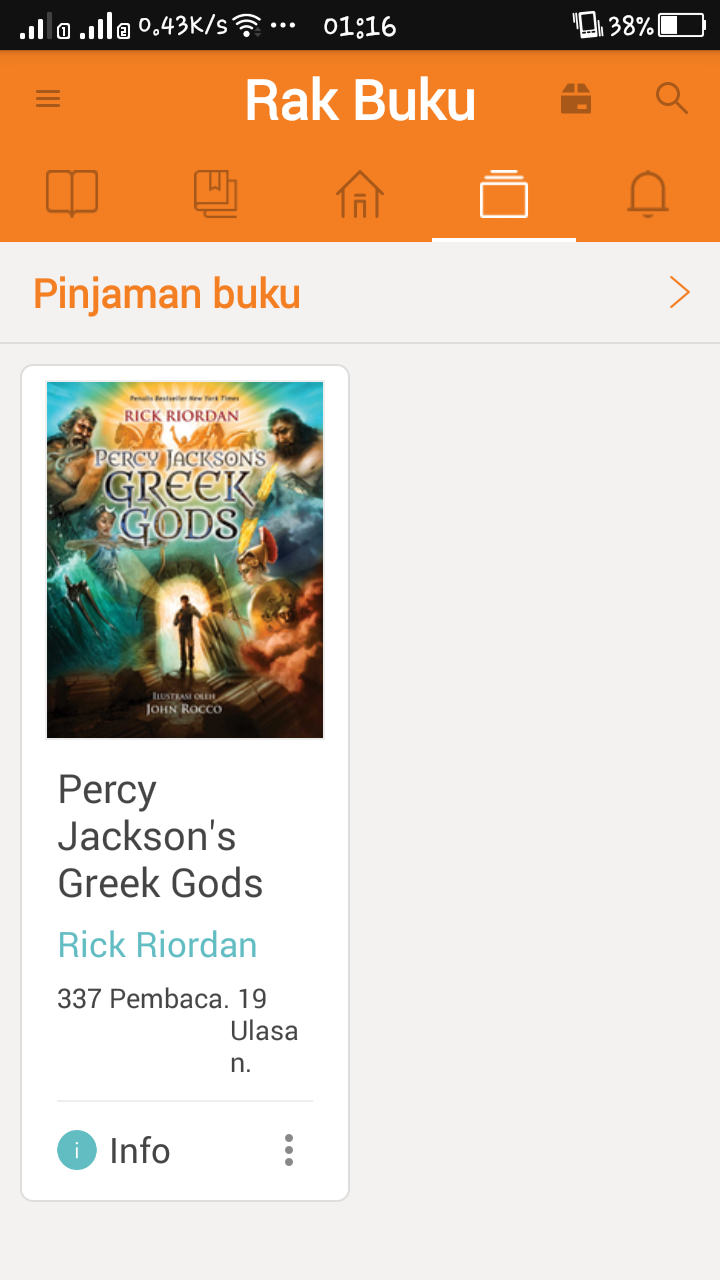Select the stacked books tab
This screenshot has height=1280, width=720.
coord(216,193)
